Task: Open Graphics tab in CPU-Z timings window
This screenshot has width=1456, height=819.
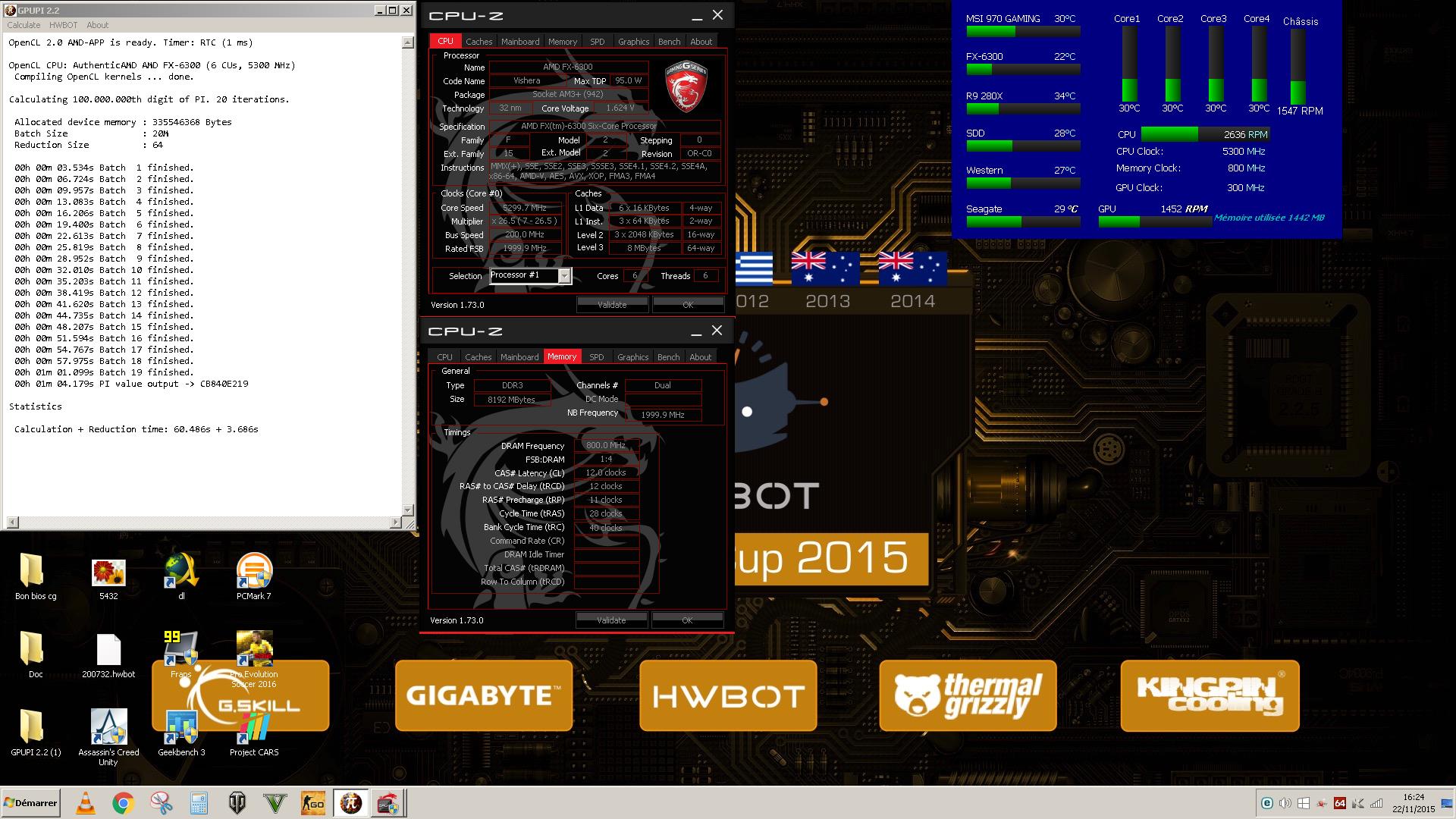Action: coord(632,357)
